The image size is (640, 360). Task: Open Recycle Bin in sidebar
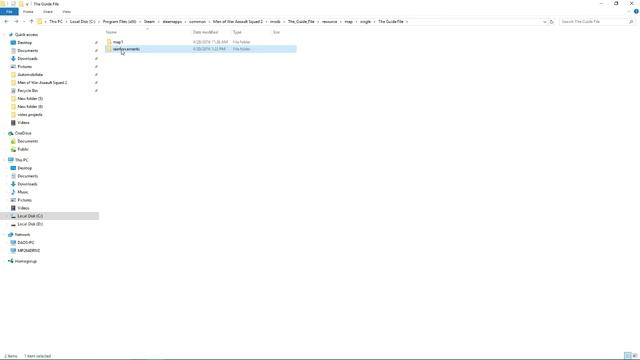point(27,91)
